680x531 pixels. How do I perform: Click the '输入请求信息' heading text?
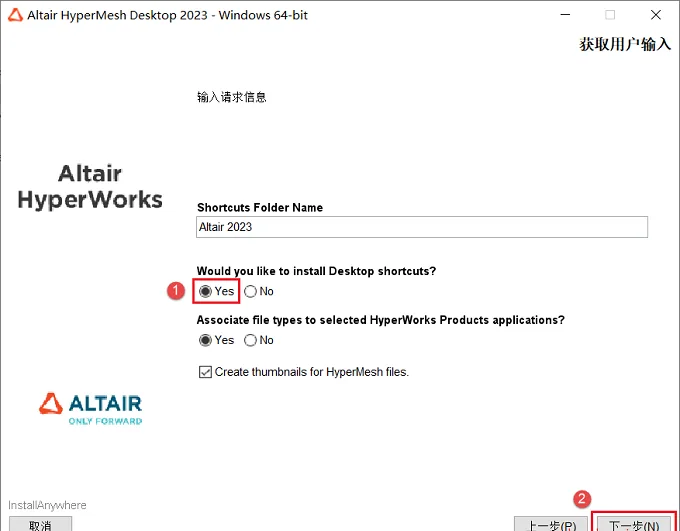[232, 97]
